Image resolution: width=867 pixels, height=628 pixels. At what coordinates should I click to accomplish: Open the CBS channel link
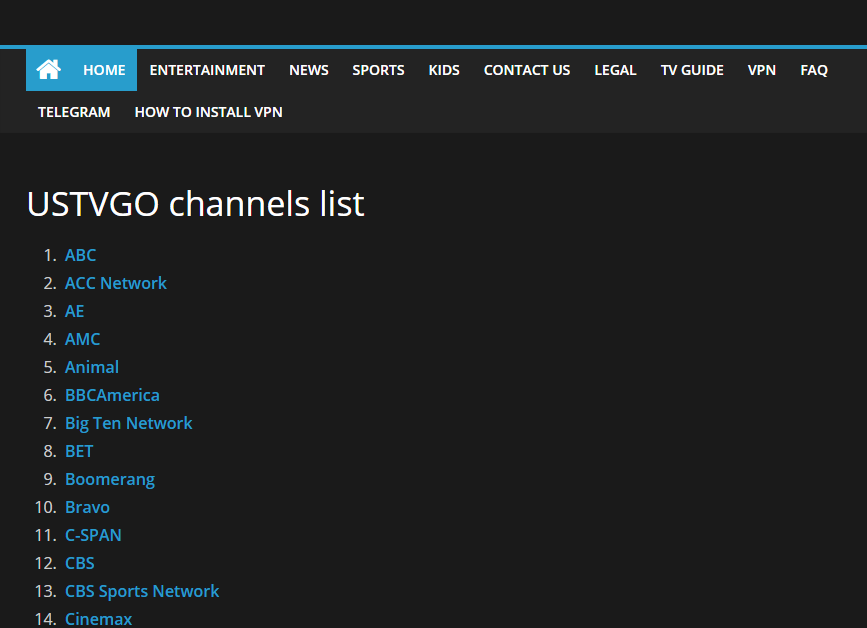pyautogui.click(x=80, y=563)
